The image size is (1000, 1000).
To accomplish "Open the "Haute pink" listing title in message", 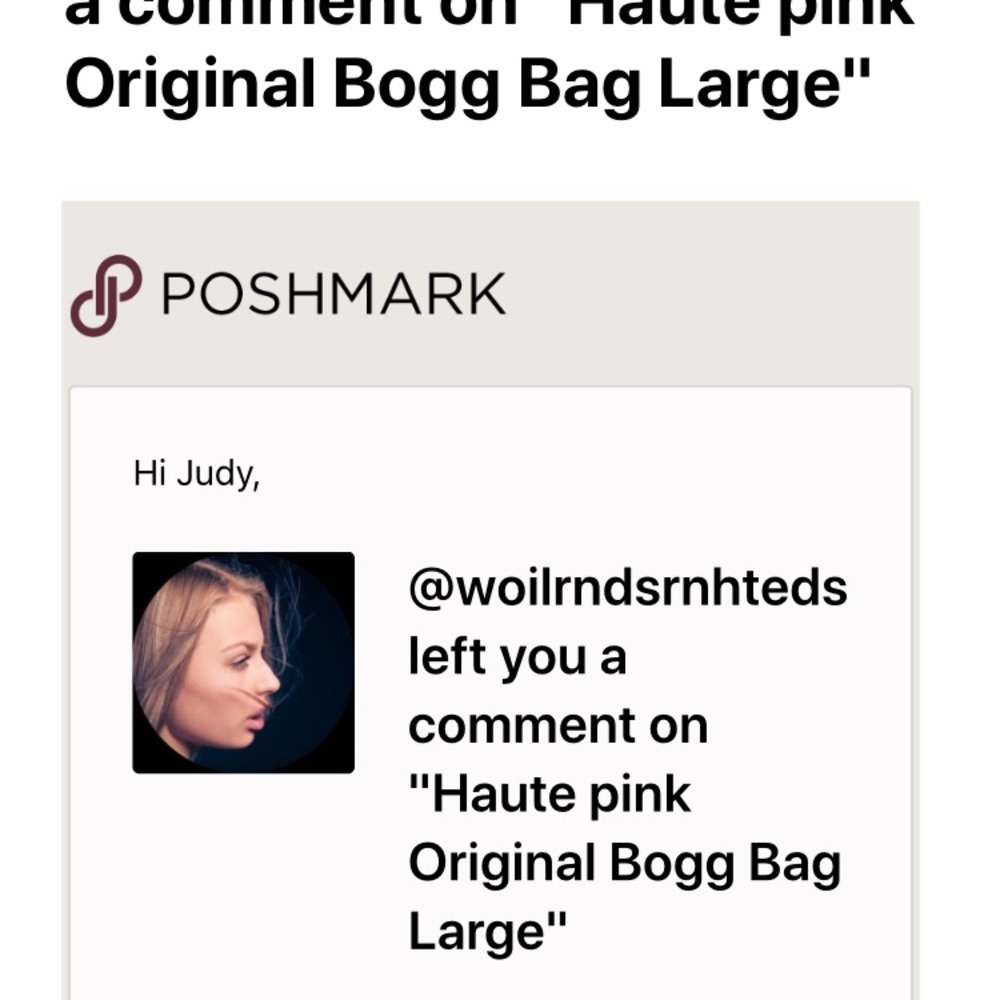I will point(550,795).
